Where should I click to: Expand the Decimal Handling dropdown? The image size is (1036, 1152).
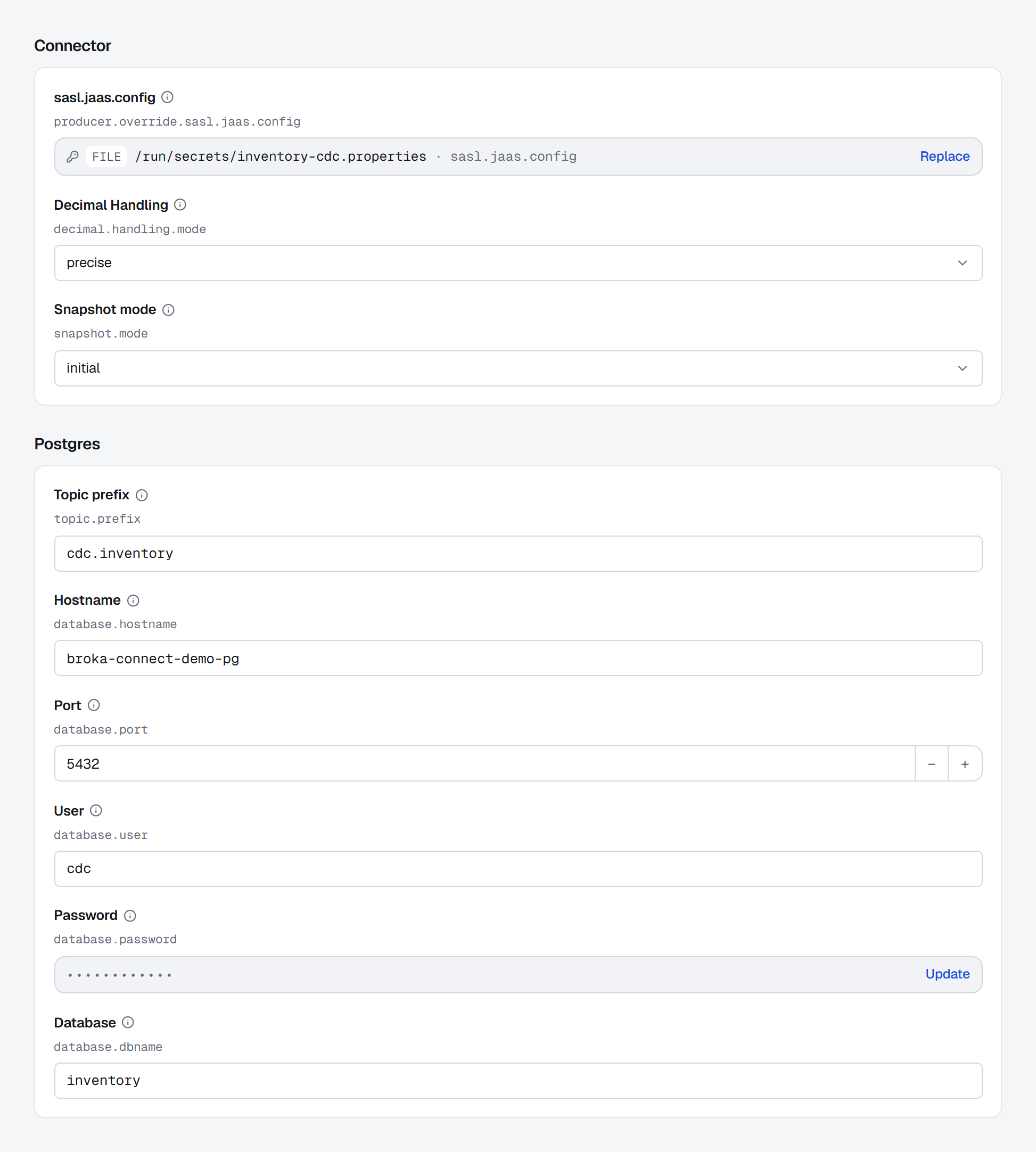coord(518,263)
